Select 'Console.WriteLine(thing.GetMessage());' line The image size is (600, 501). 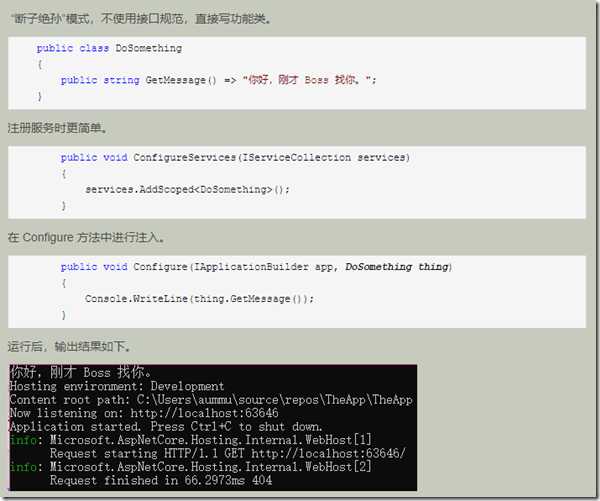point(199,299)
